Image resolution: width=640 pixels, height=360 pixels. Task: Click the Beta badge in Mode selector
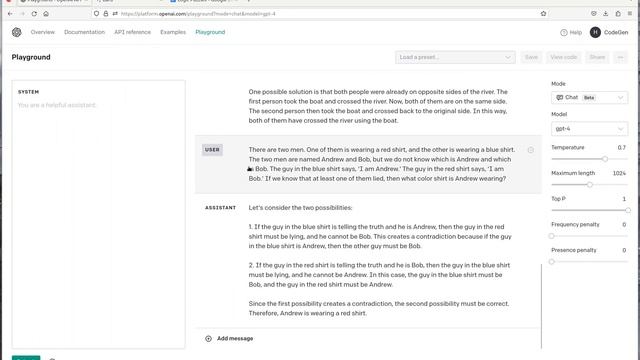coord(589,98)
